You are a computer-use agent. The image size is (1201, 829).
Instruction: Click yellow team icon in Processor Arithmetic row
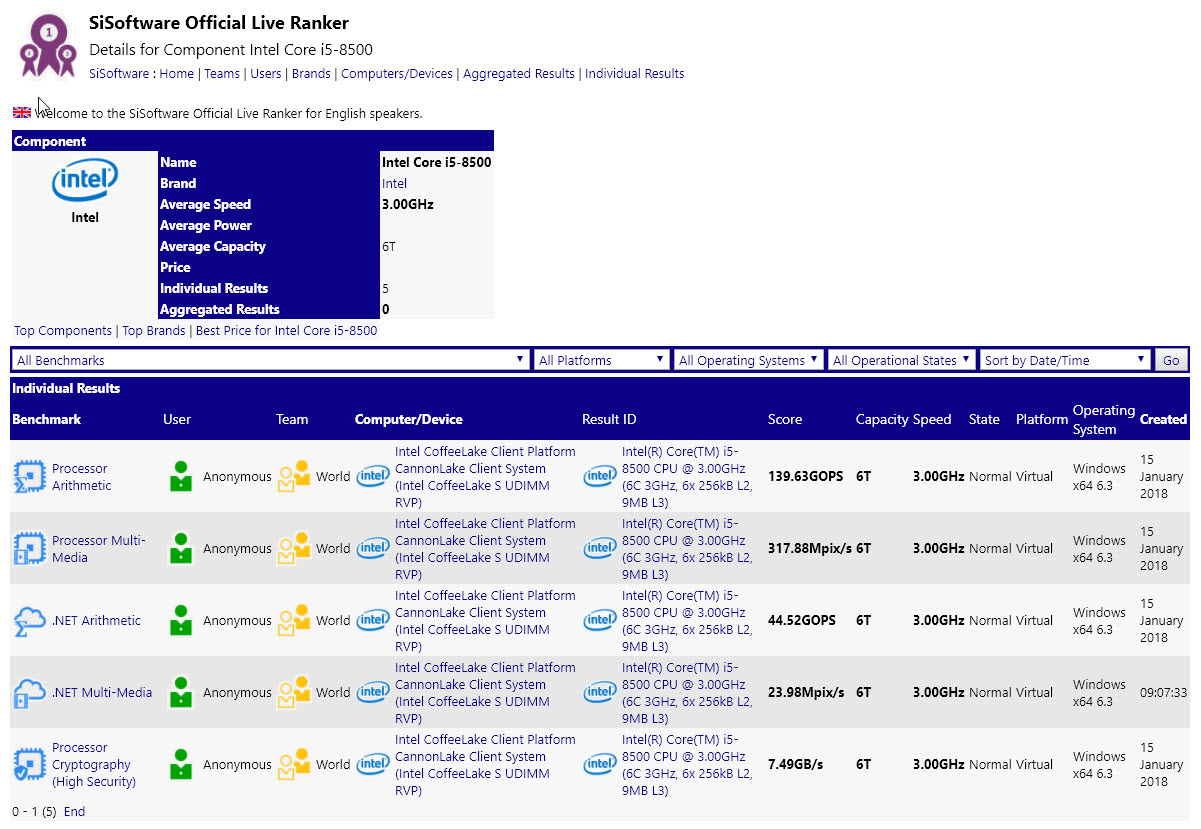click(x=294, y=476)
